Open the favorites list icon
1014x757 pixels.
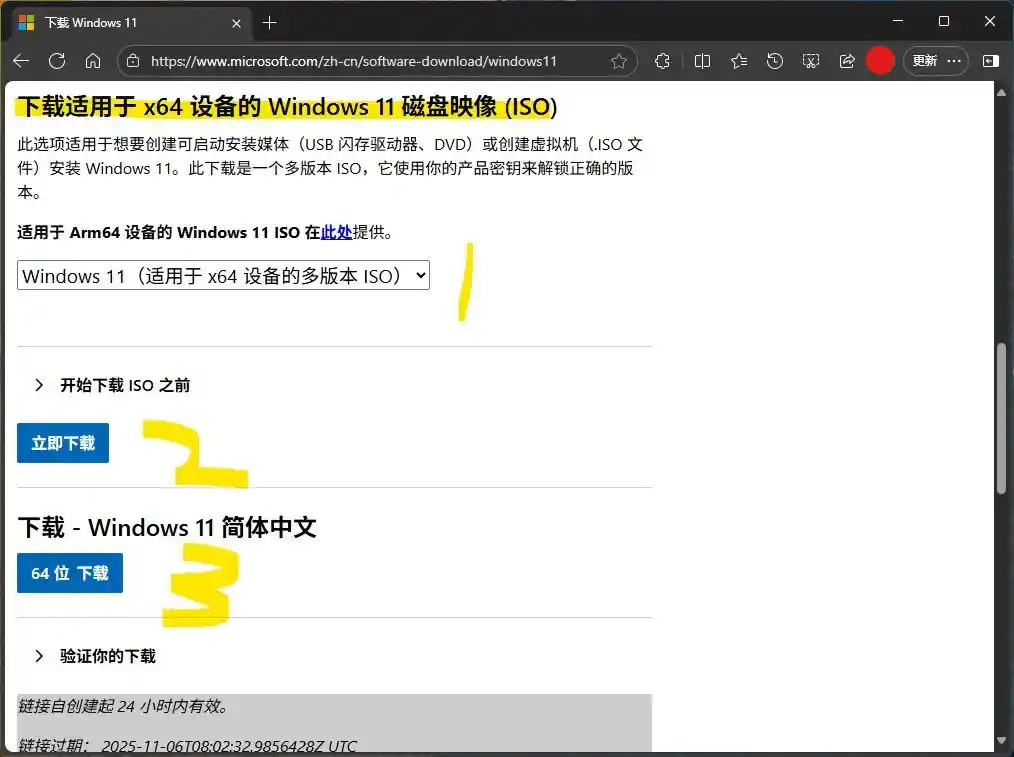738,61
